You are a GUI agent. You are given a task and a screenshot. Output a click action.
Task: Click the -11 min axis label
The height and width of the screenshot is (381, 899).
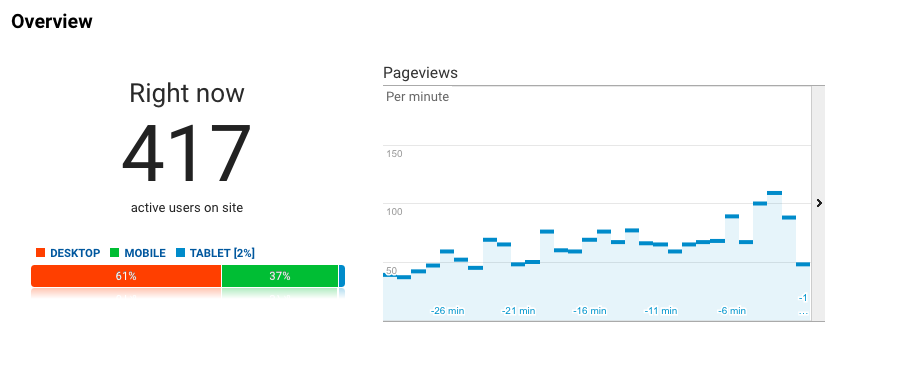(660, 311)
